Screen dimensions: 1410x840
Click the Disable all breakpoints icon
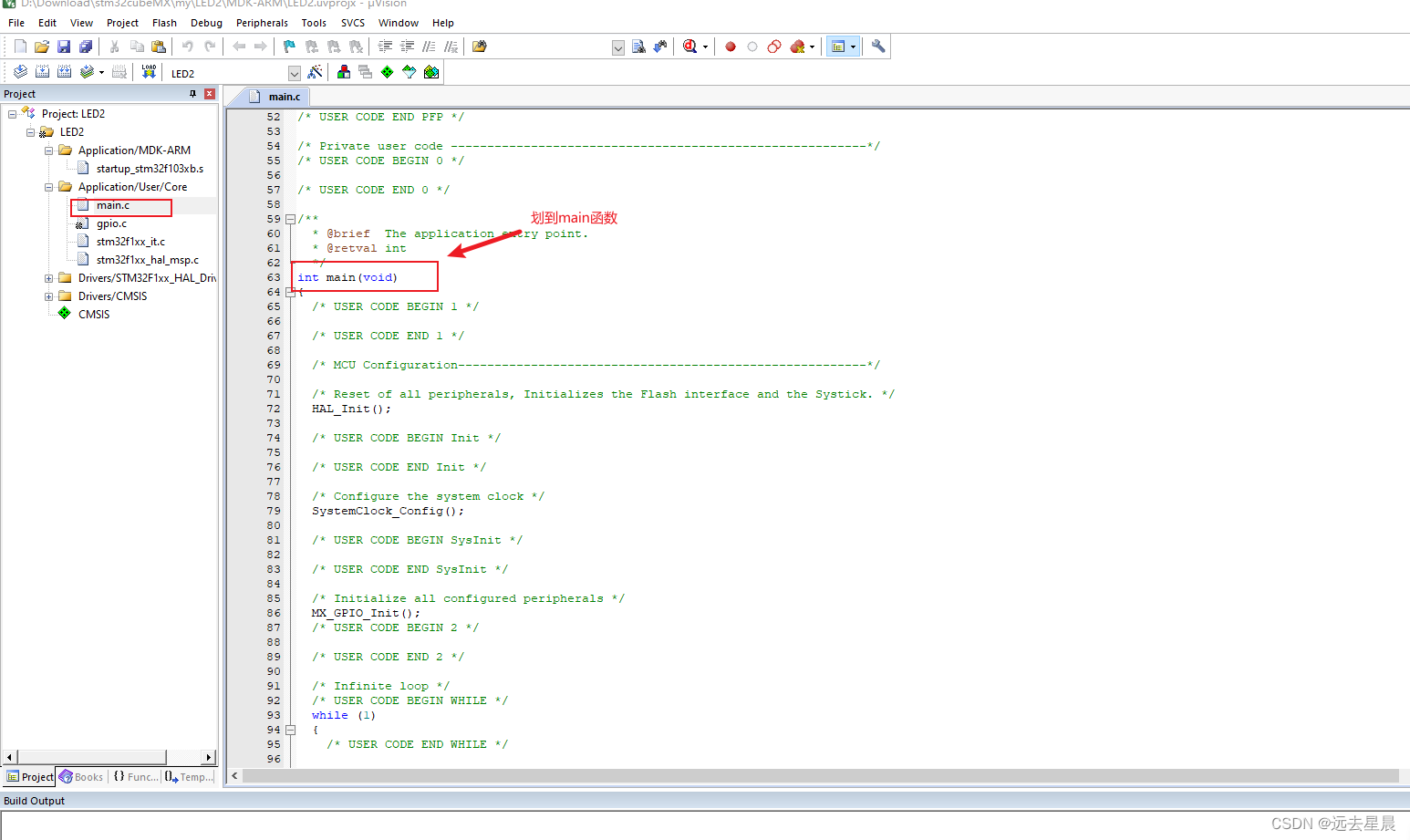click(774, 47)
